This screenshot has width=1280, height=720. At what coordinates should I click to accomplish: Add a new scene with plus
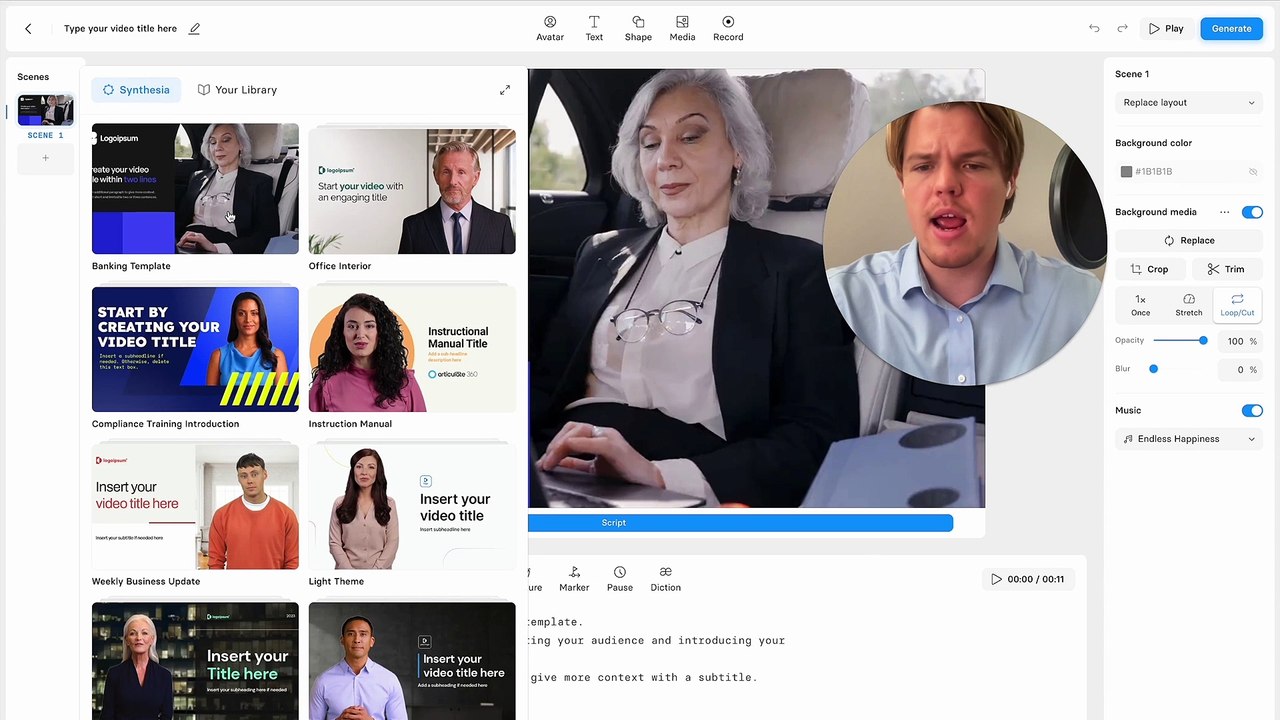45,158
